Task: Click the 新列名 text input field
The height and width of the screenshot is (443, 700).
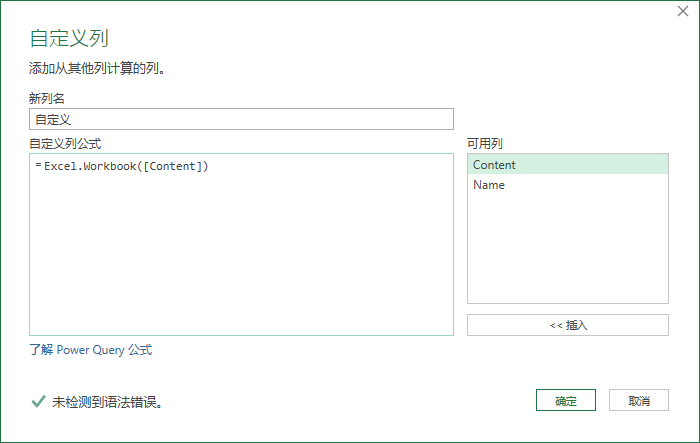Action: coord(242,119)
